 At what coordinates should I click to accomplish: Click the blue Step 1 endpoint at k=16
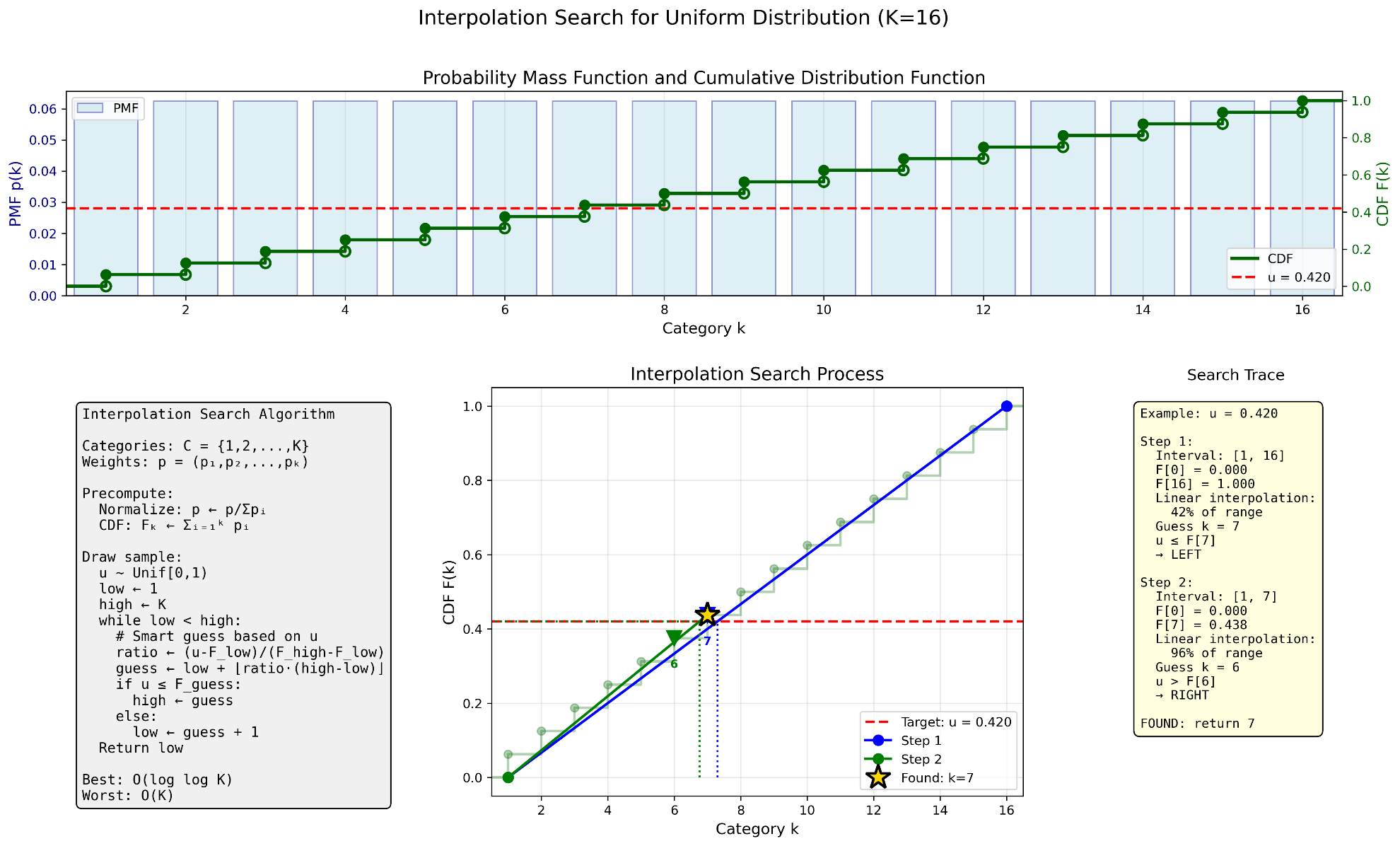(x=1006, y=406)
